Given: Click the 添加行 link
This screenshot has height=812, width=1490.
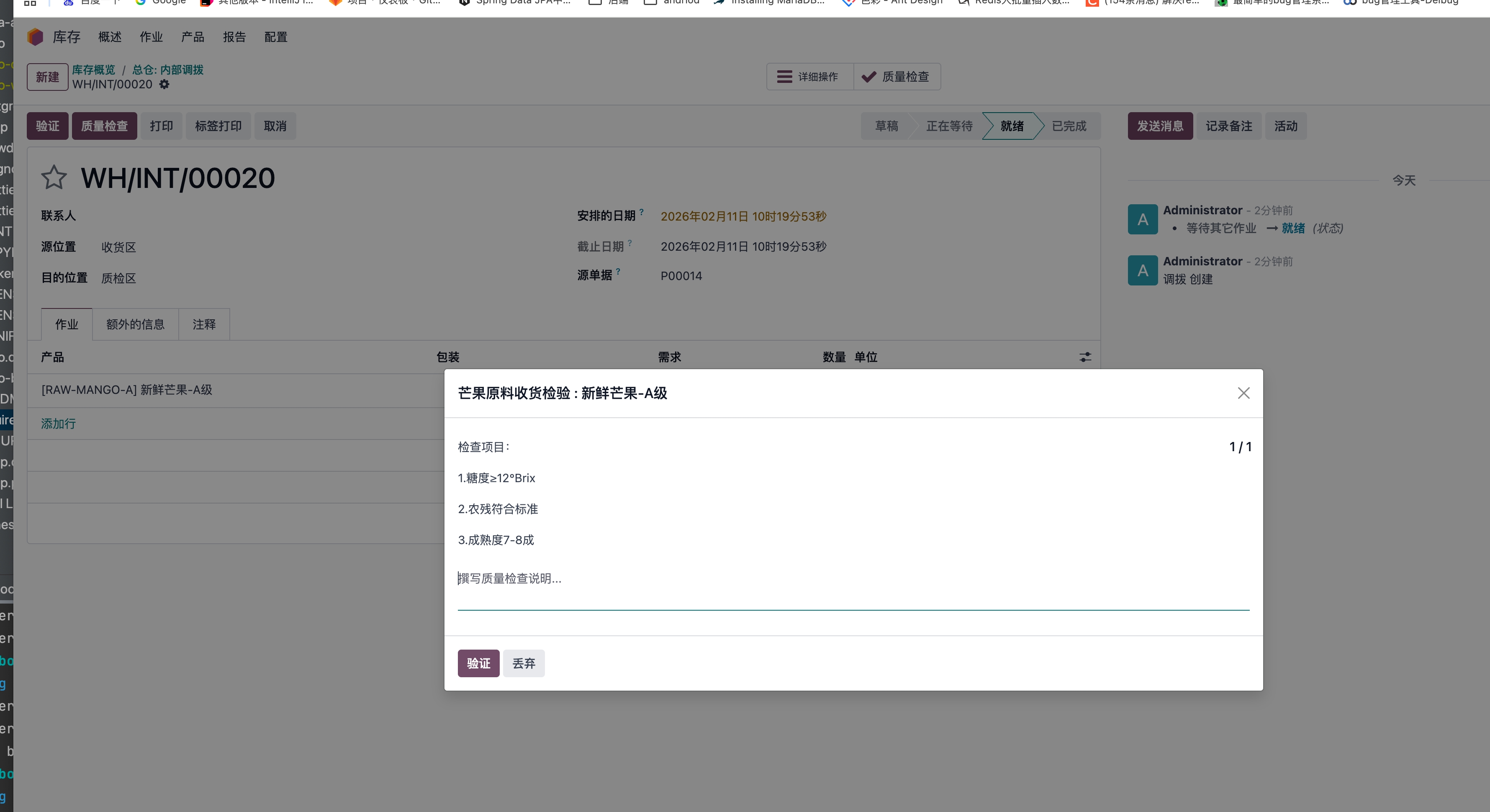Looking at the screenshot, I should tap(58, 423).
